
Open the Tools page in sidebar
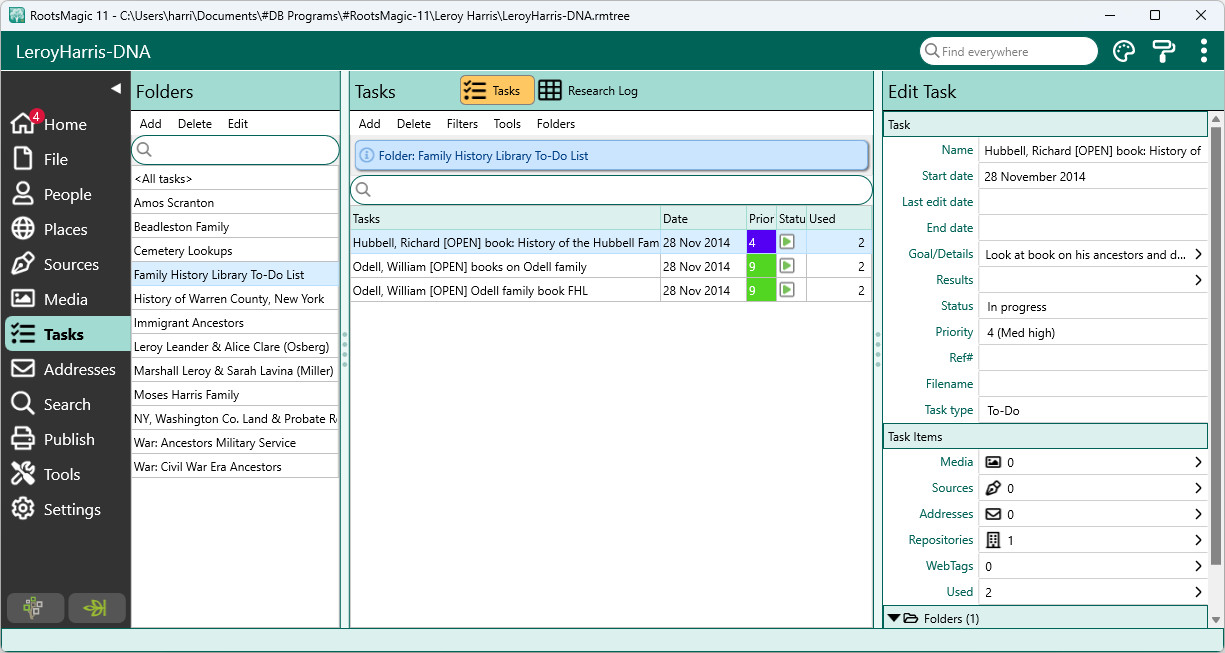[67, 474]
